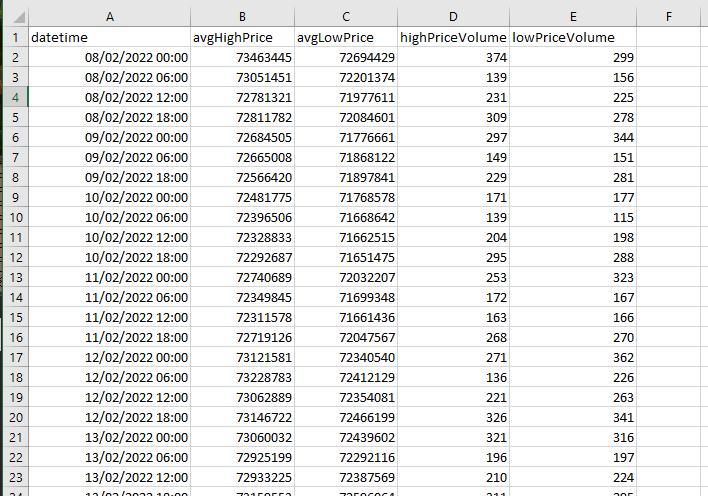The width and height of the screenshot is (708, 496).
Task: Select avgHighPrice value 73121581
Action: (242, 357)
